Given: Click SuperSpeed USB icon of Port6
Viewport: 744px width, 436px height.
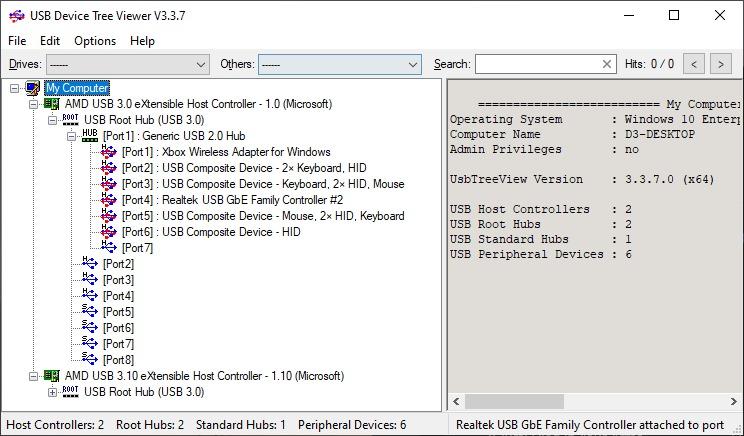Looking at the screenshot, I should click(90, 328).
